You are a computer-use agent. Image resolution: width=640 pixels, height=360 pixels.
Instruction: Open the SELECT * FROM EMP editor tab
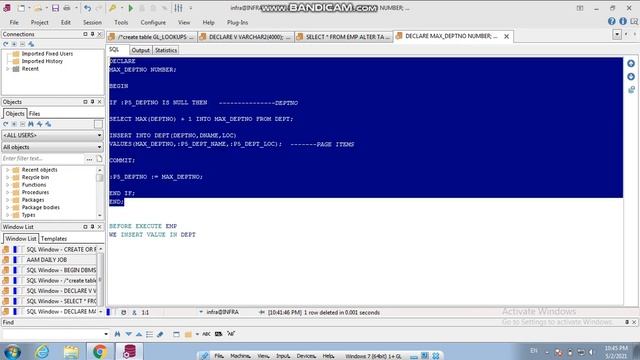coord(344,37)
